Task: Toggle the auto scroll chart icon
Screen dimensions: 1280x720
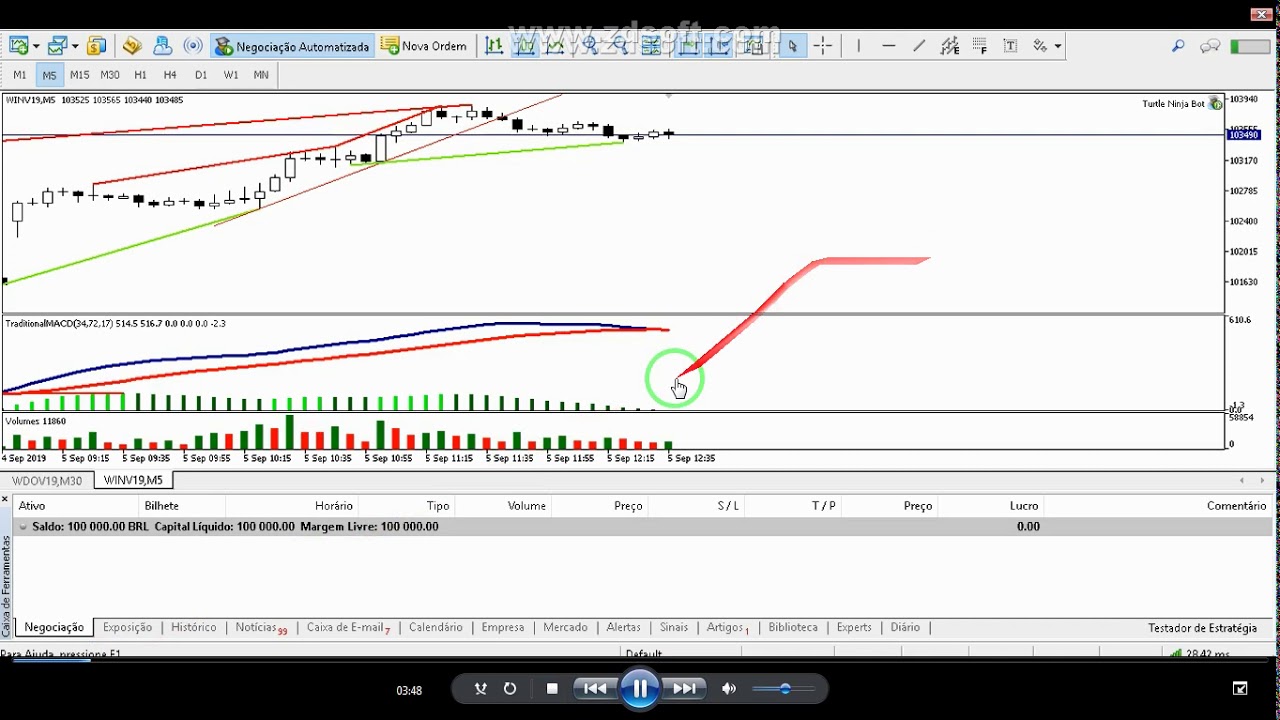Action: [x=688, y=46]
